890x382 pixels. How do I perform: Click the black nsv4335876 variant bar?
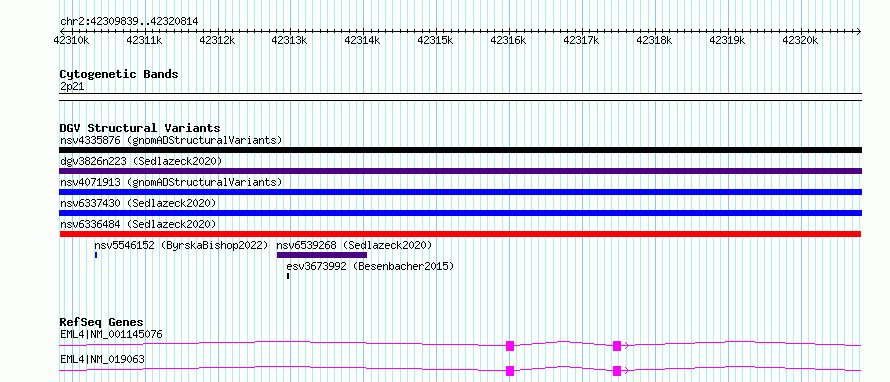(x=460, y=150)
